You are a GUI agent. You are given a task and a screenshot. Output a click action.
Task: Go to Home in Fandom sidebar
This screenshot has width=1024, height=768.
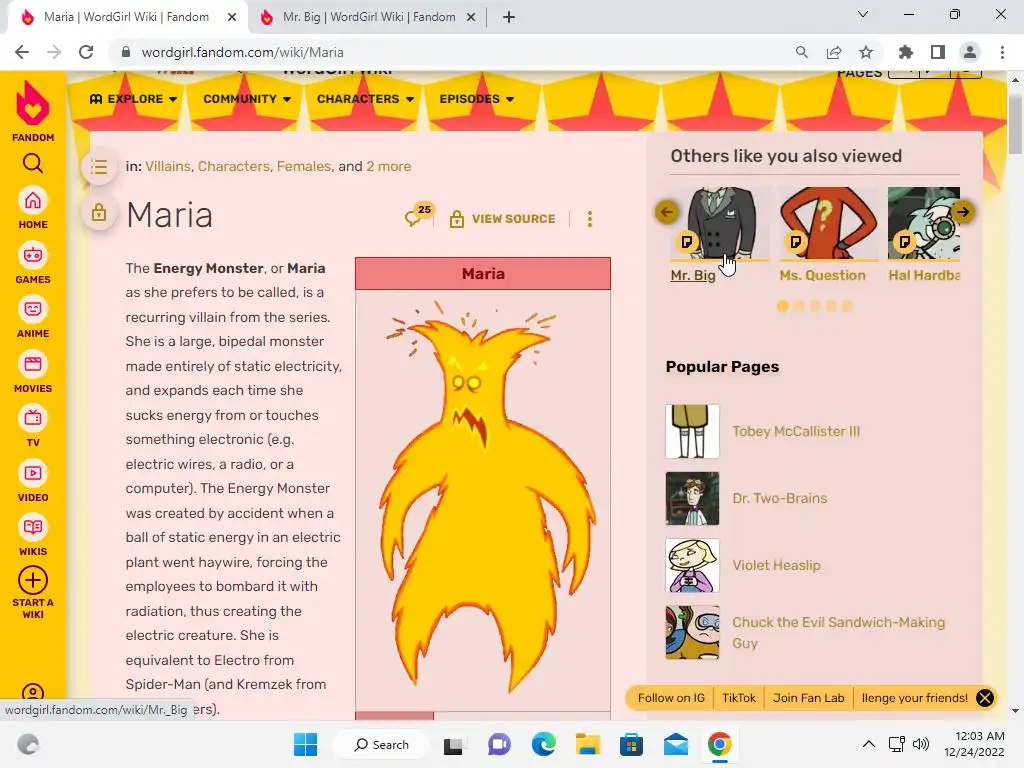click(33, 208)
